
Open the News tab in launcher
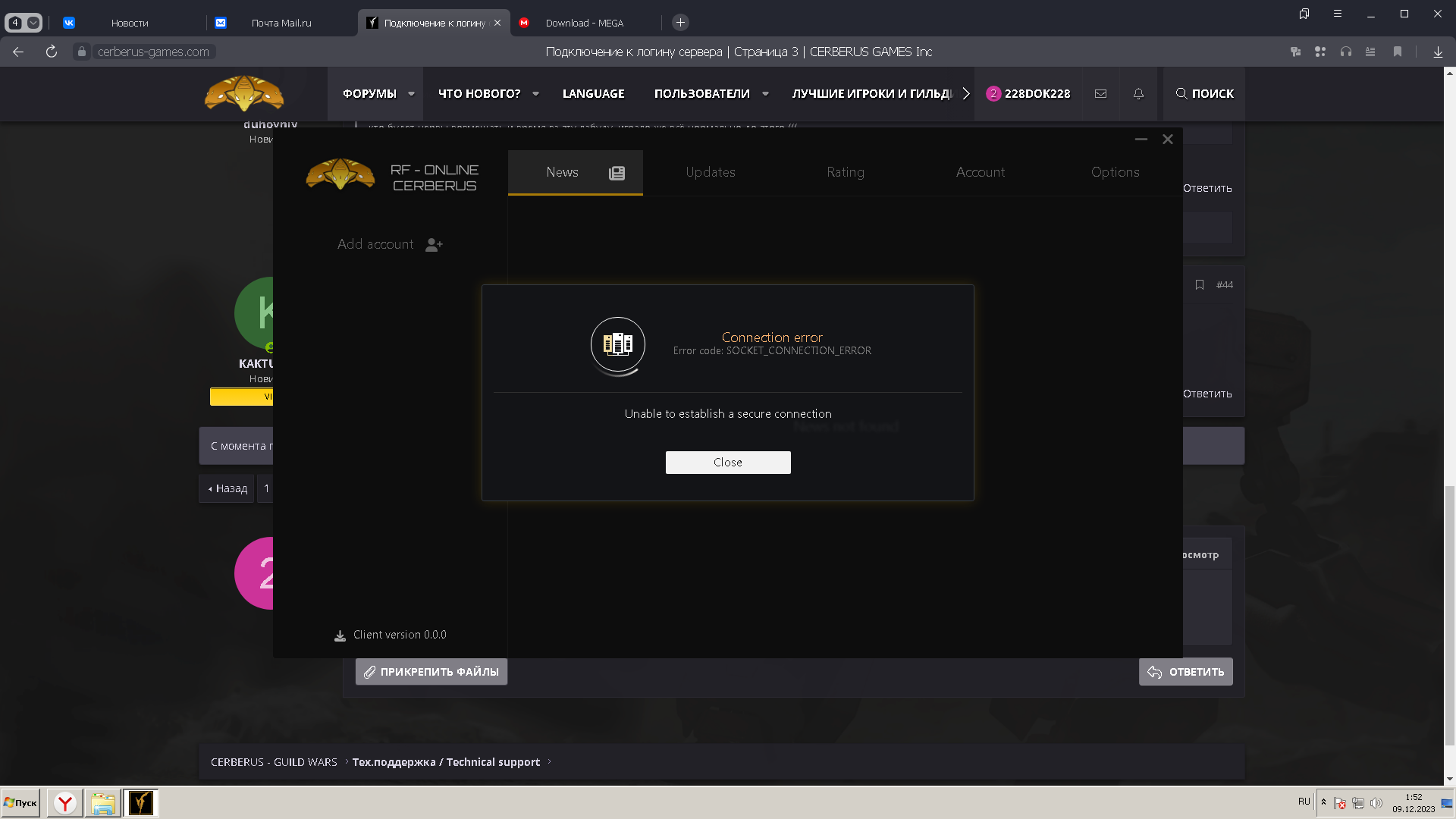click(575, 173)
